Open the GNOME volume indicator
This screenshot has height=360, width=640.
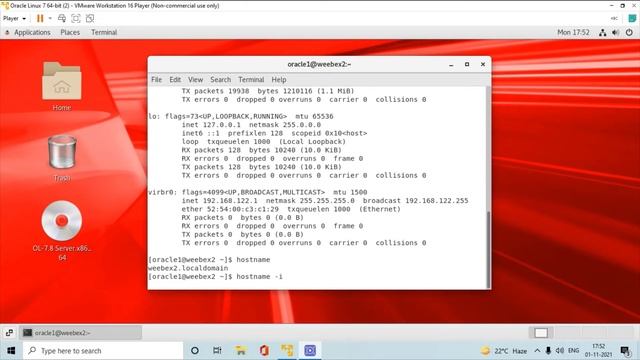(x=616, y=33)
